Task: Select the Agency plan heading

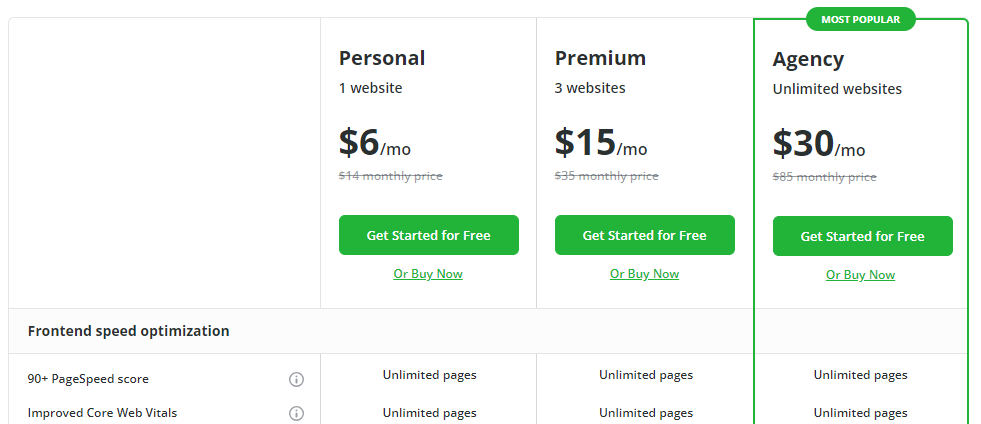Action: (x=808, y=60)
